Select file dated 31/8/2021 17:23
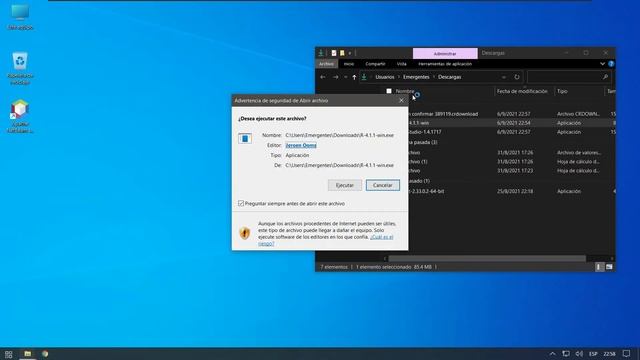Viewport: 640px width, 360px height. [511, 171]
